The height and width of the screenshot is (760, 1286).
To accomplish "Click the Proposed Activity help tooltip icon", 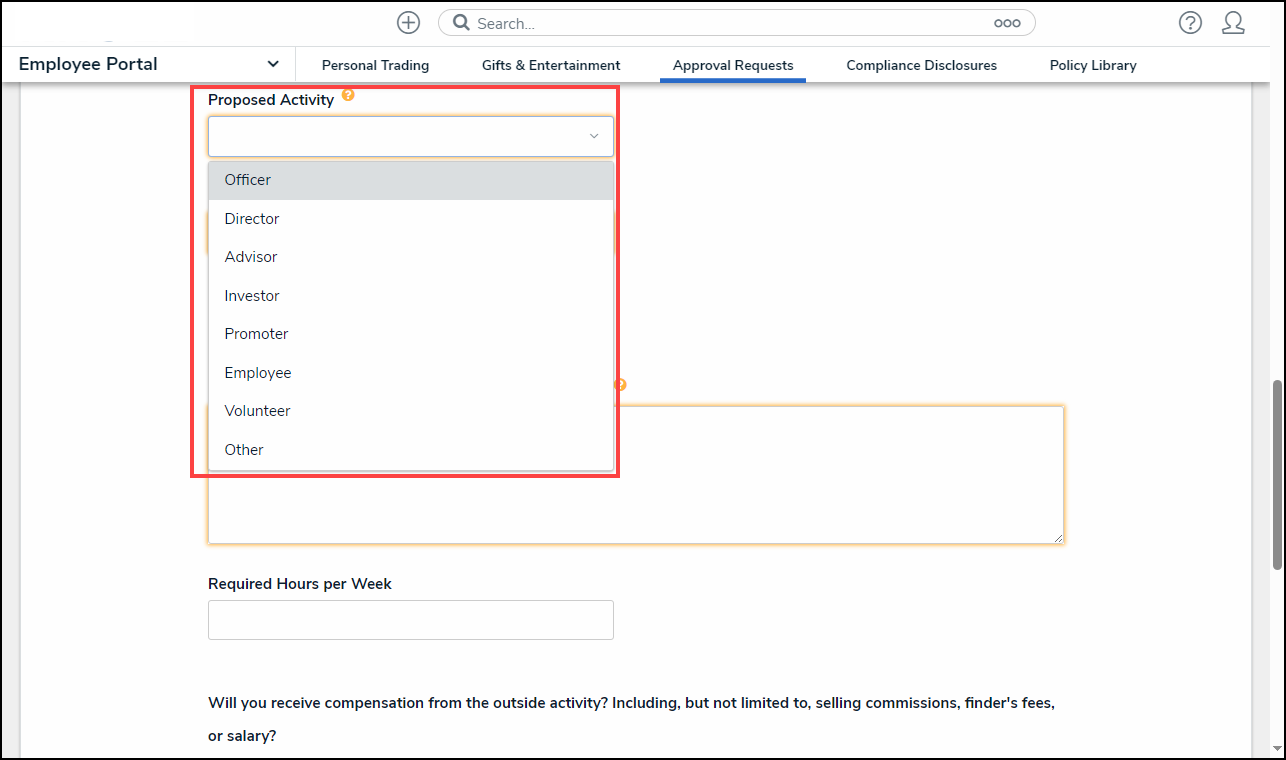I will 348,95.
